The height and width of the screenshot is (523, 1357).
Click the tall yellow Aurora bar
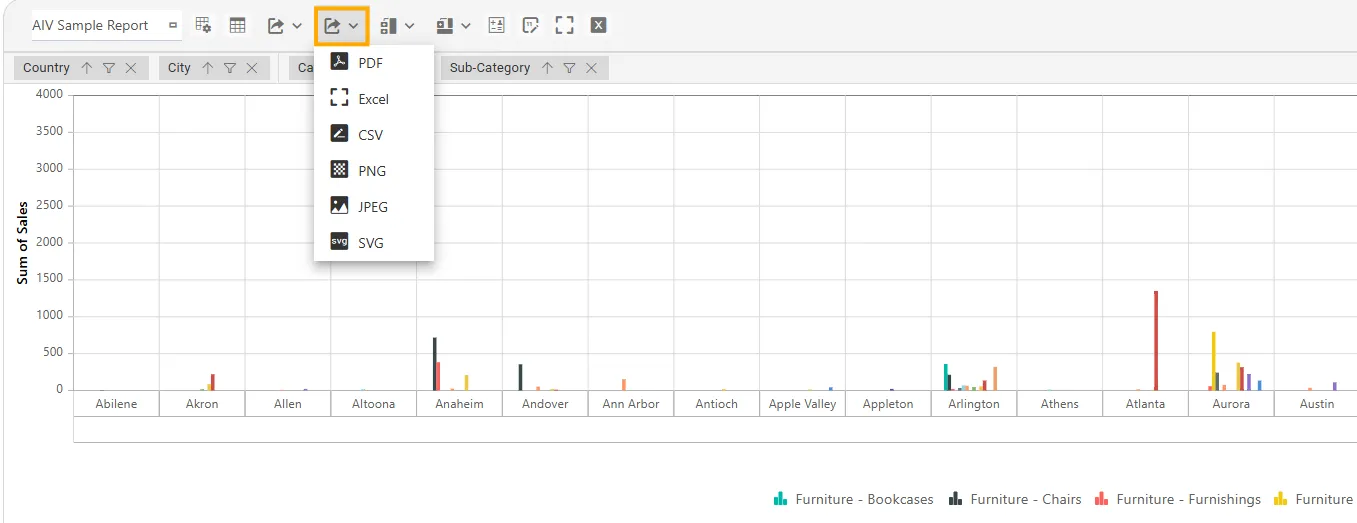1214,361
